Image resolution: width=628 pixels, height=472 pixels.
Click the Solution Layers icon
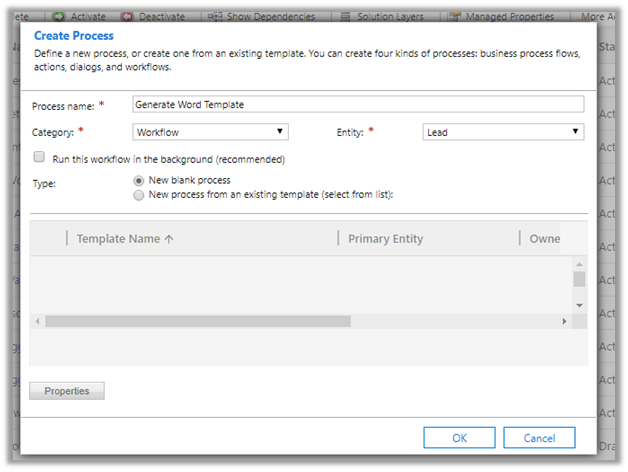click(x=345, y=17)
